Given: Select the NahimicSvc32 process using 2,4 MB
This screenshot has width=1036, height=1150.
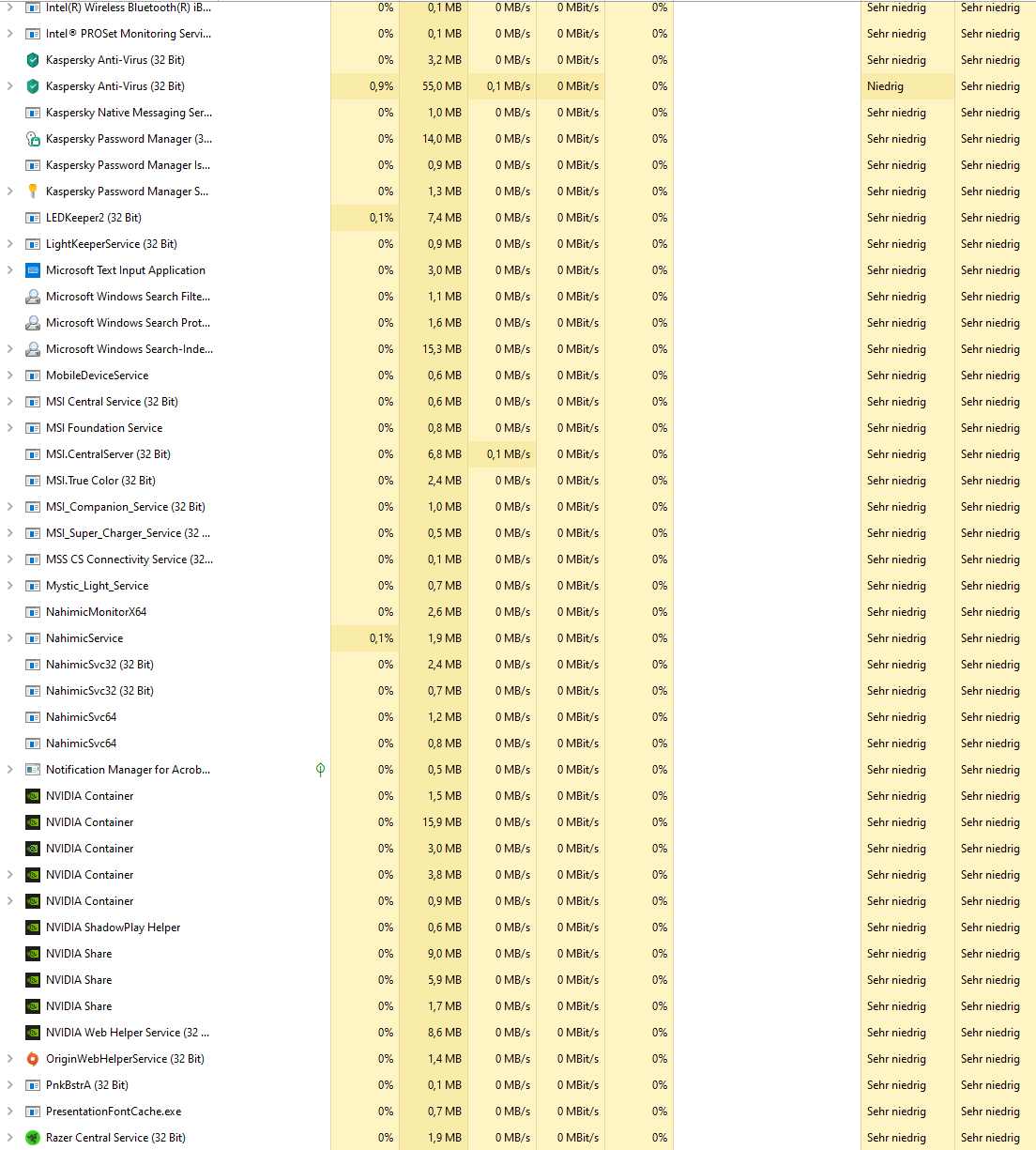Looking at the screenshot, I should [99, 665].
